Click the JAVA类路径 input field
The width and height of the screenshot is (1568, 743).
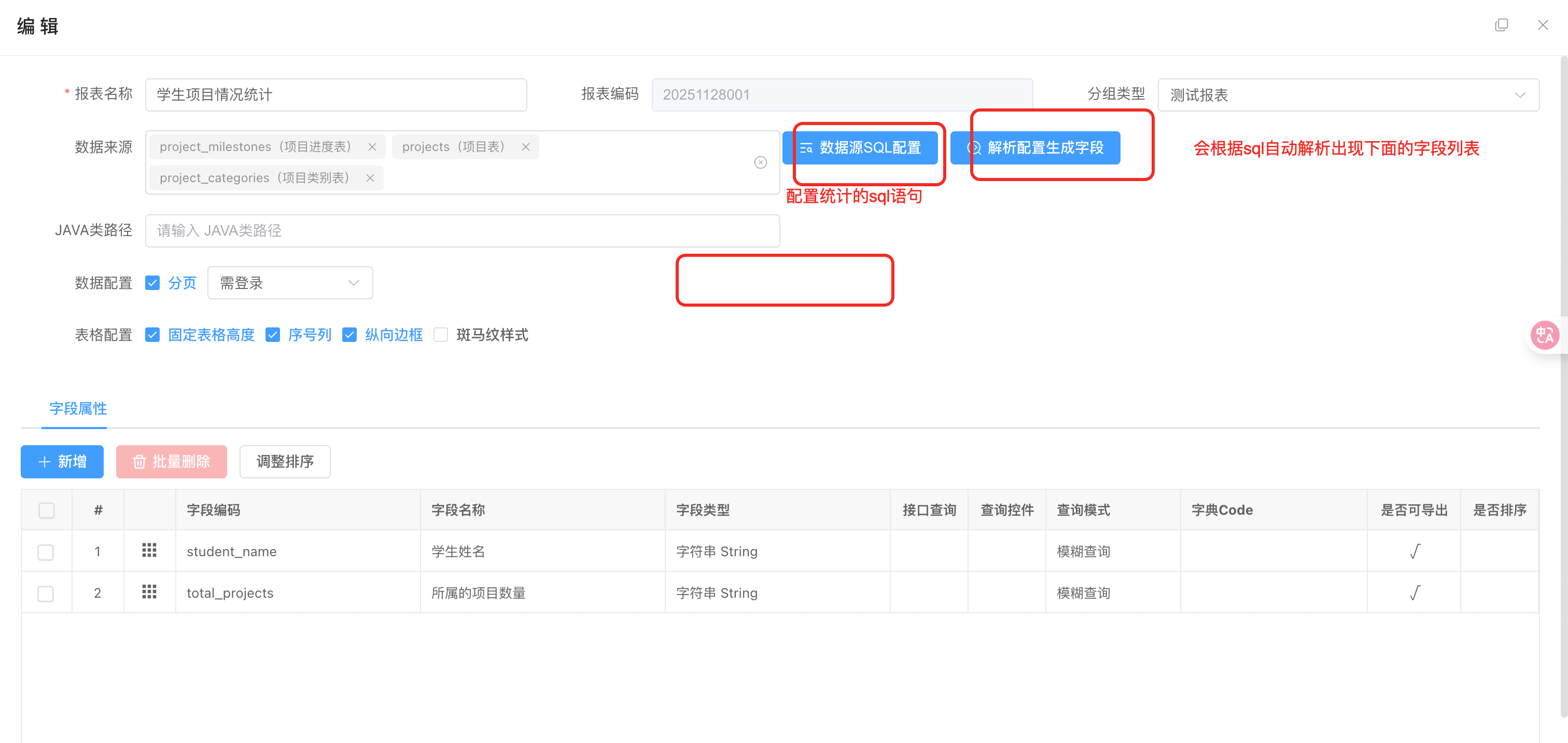(x=462, y=231)
